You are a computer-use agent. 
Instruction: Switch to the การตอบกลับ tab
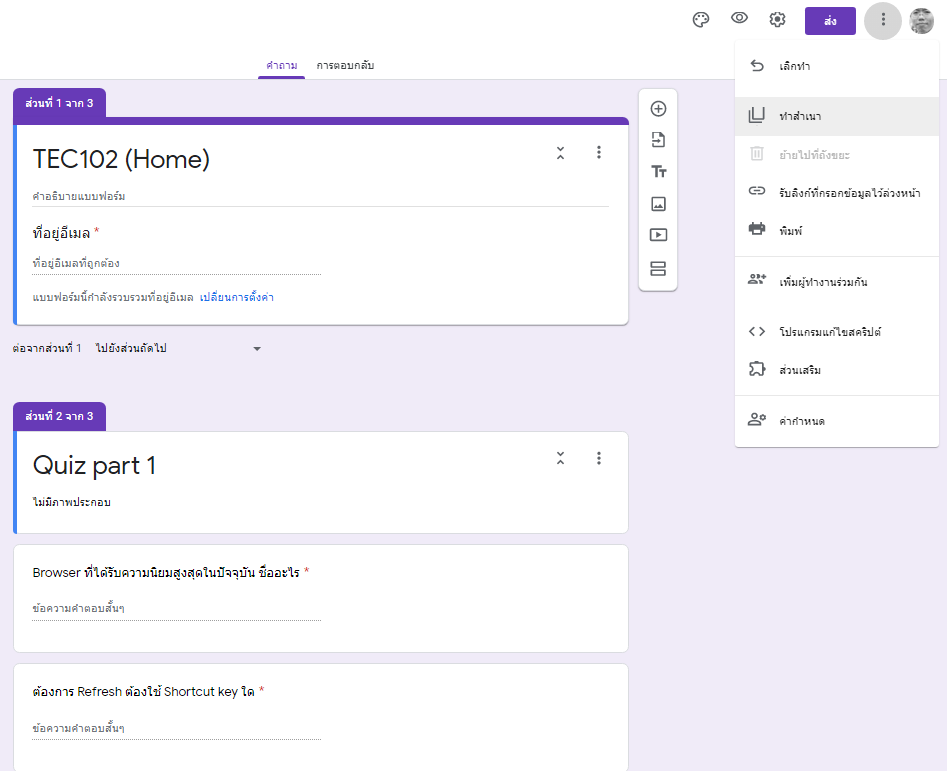(345, 65)
